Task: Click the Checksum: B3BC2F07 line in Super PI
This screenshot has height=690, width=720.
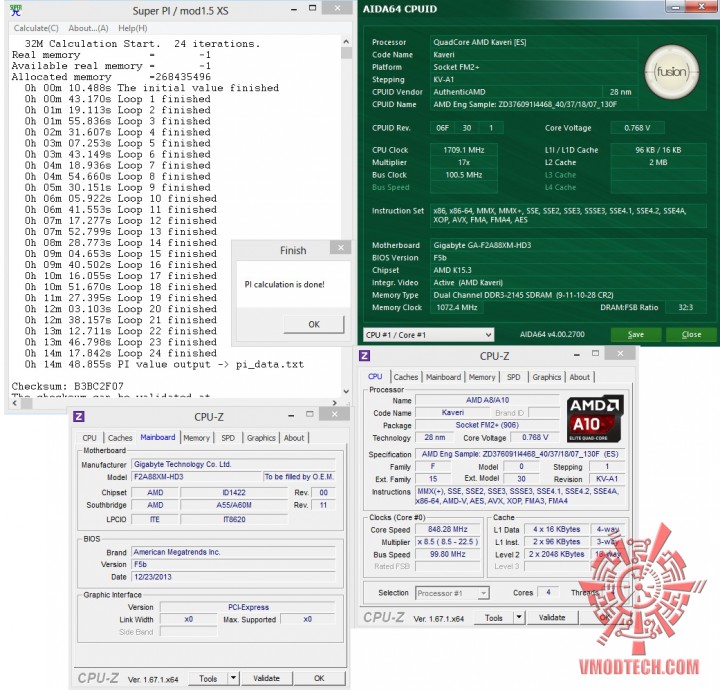Action: (68, 386)
